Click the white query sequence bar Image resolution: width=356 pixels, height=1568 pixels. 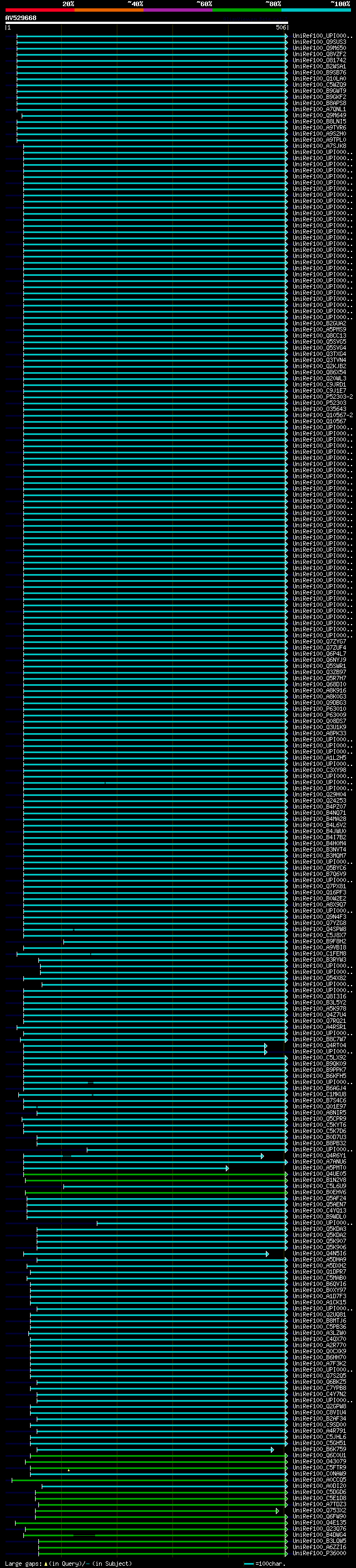tap(147, 22)
